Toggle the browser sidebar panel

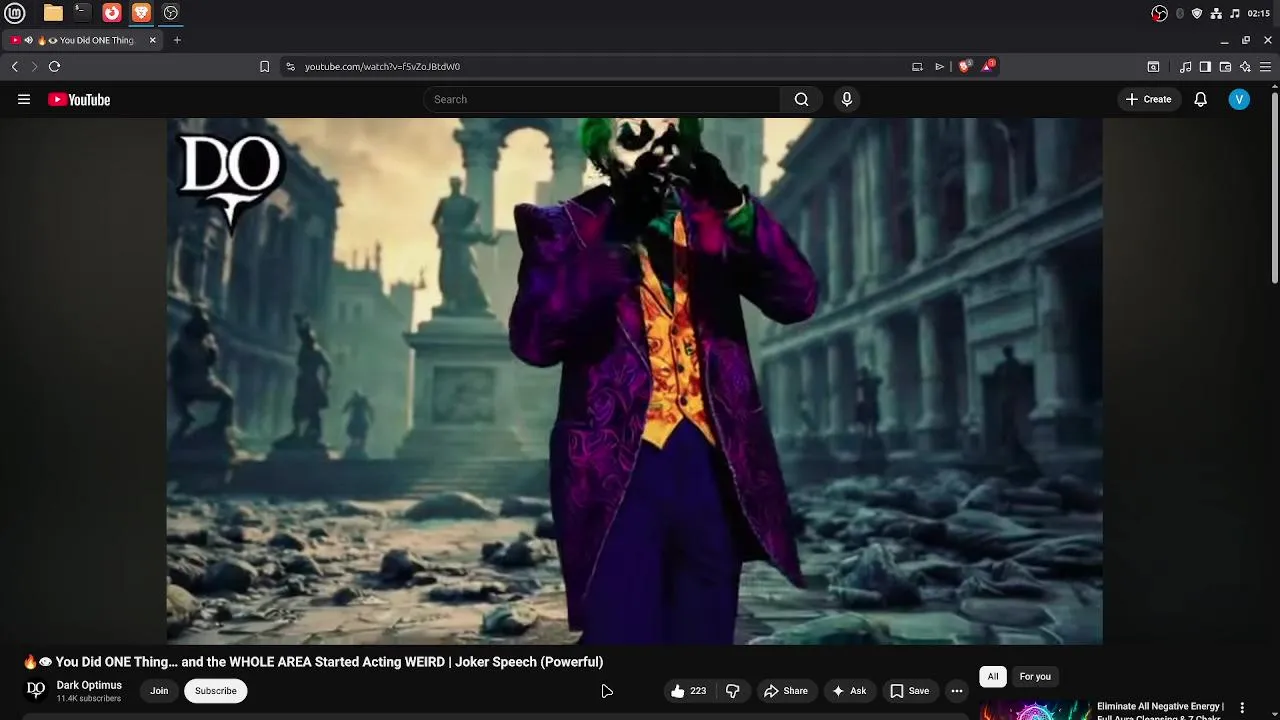tap(1205, 67)
